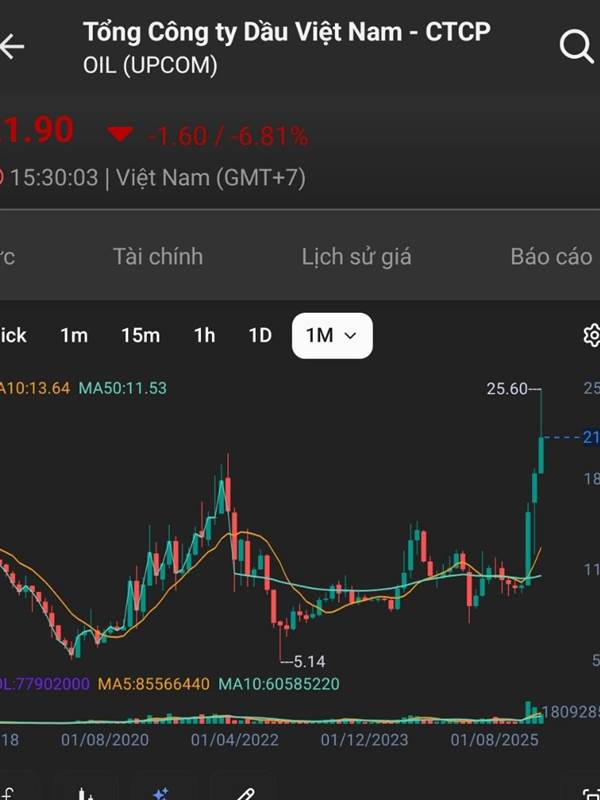Tap the MA50:11.53 indicator label

(x=122, y=388)
